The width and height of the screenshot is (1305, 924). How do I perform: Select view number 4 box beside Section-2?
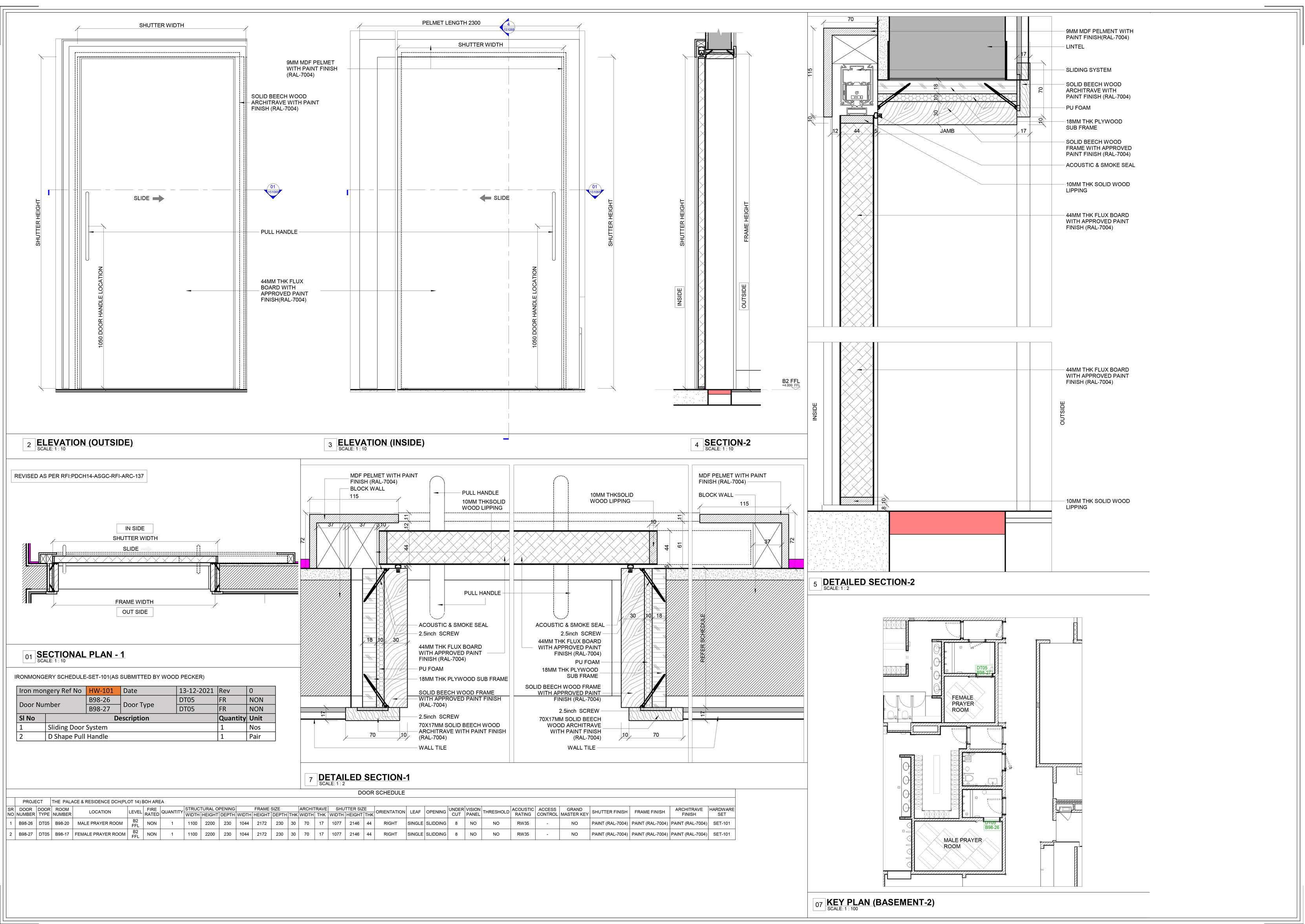click(x=697, y=445)
